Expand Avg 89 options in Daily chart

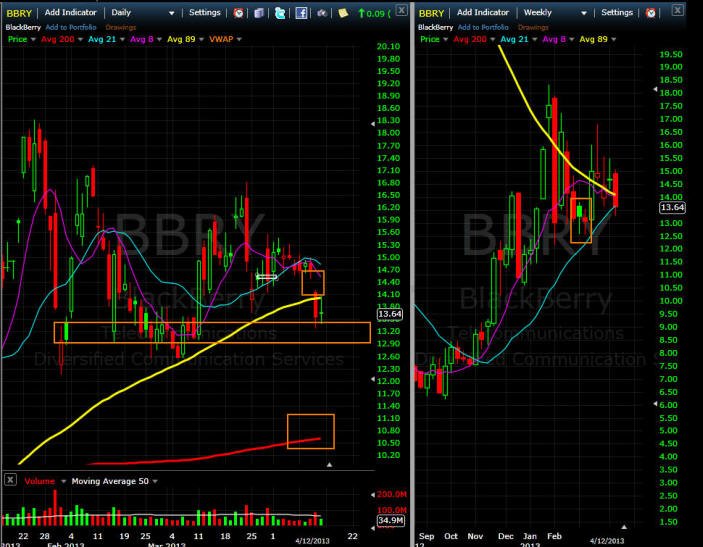click(201, 39)
